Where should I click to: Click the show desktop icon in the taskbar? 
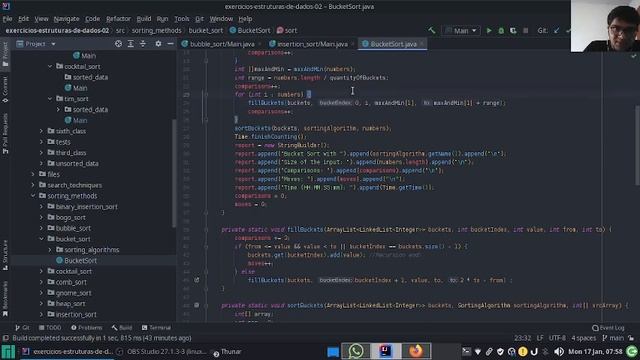coord(333,352)
